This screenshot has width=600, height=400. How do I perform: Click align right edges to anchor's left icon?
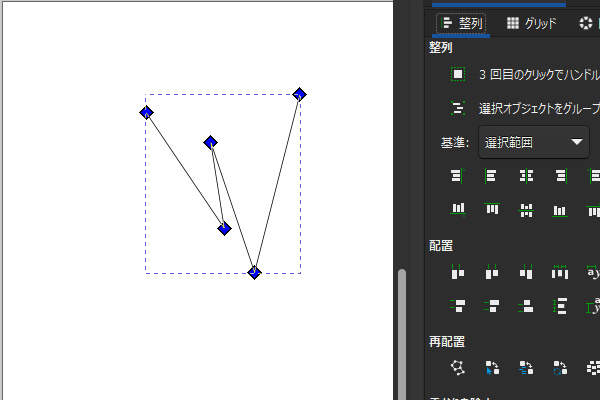click(x=457, y=175)
